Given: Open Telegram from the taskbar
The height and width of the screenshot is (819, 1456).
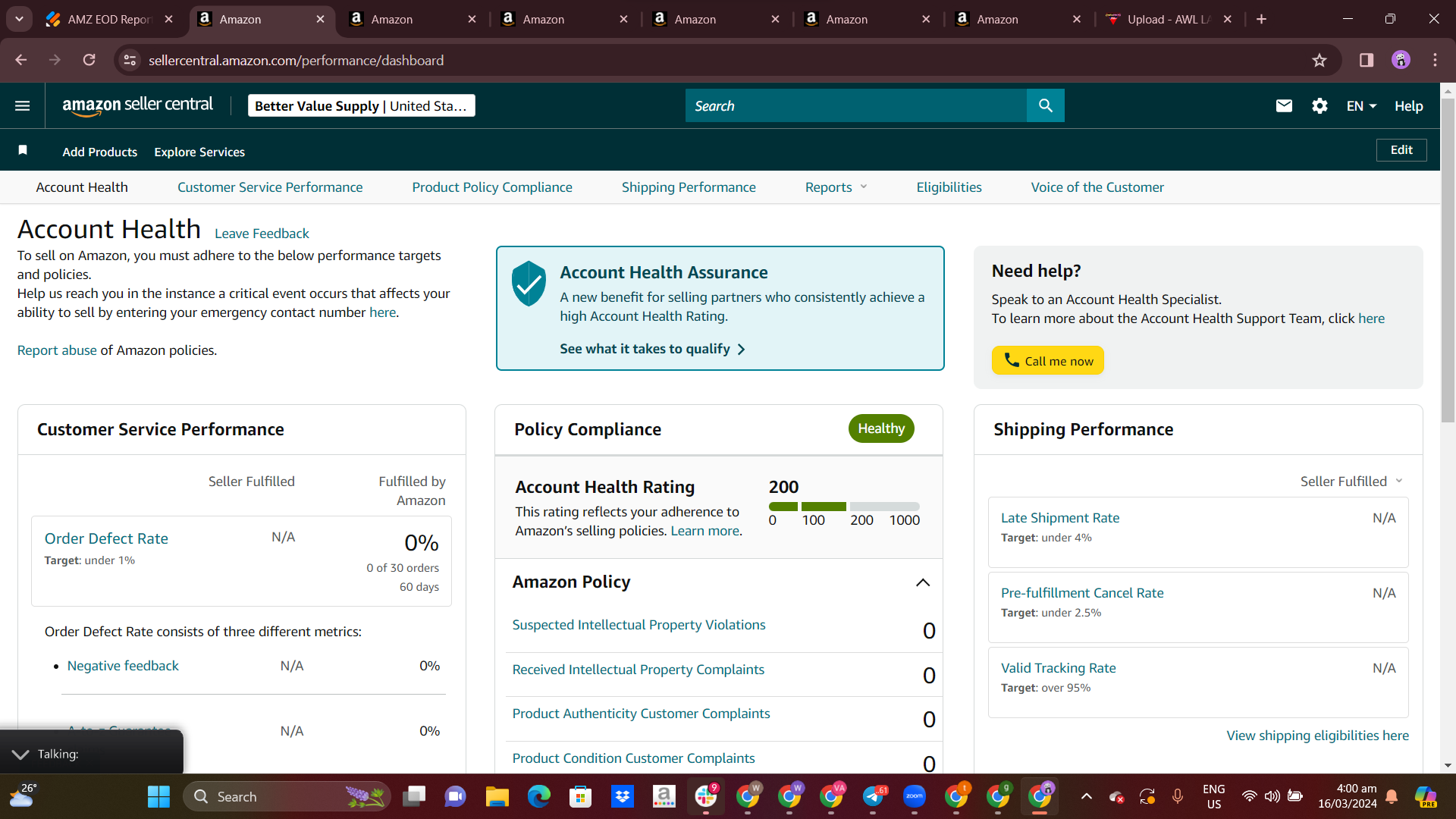Looking at the screenshot, I should tap(874, 796).
